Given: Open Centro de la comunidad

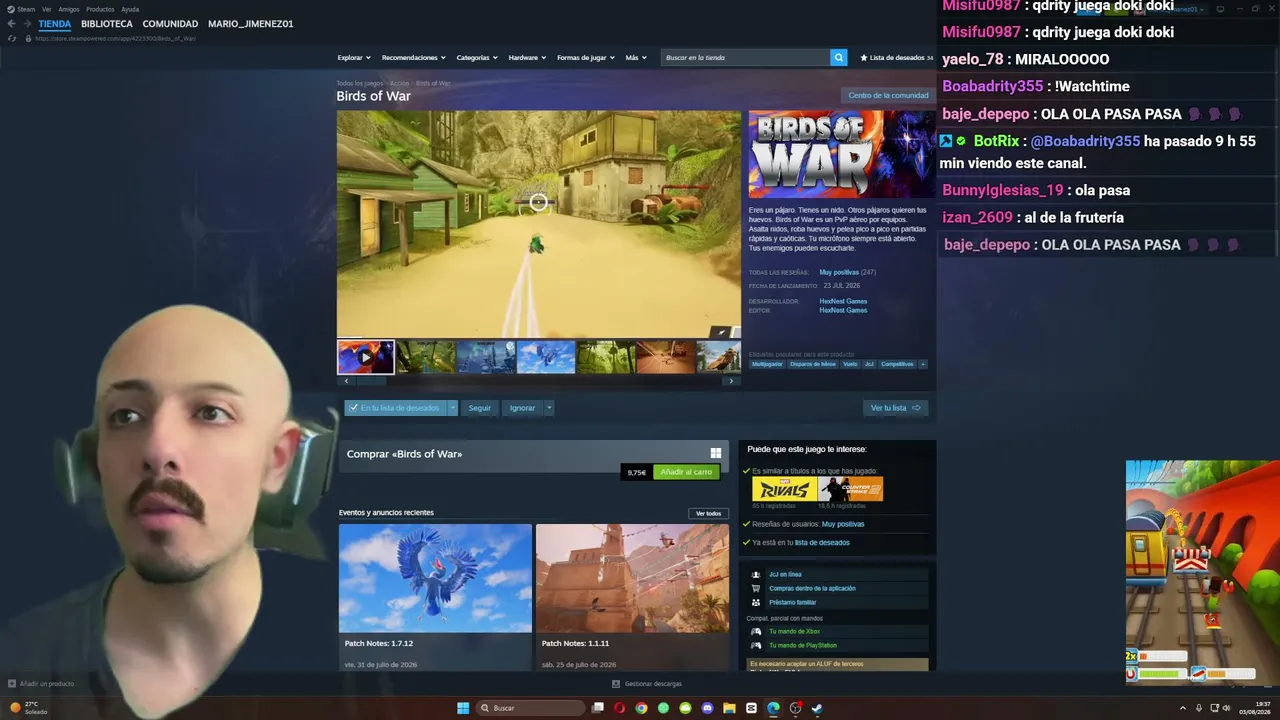Looking at the screenshot, I should click(x=888, y=95).
